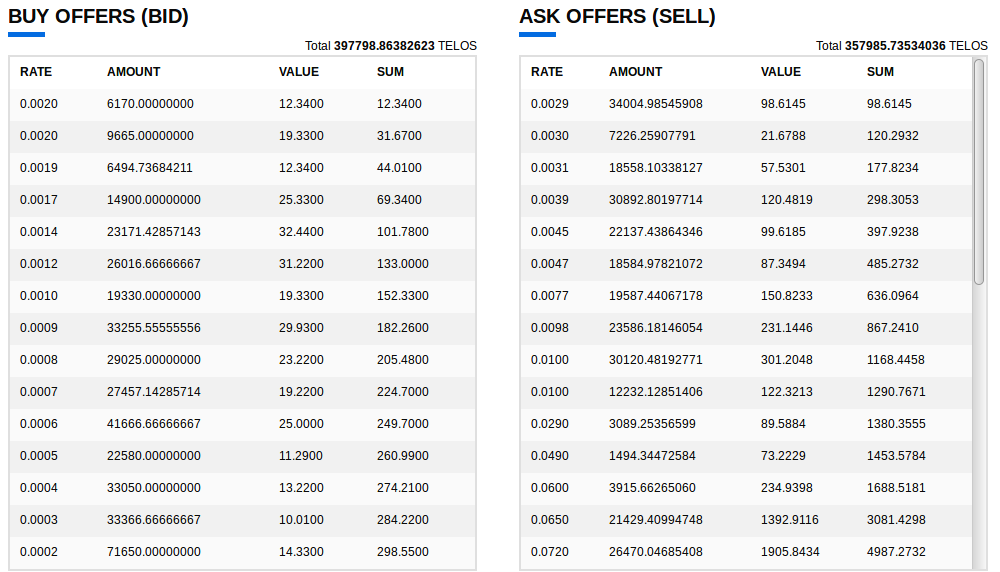This screenshot has width=1000, height=572.
Task: Select the ask row at rate 0.0077
Action: click(746, 297)
